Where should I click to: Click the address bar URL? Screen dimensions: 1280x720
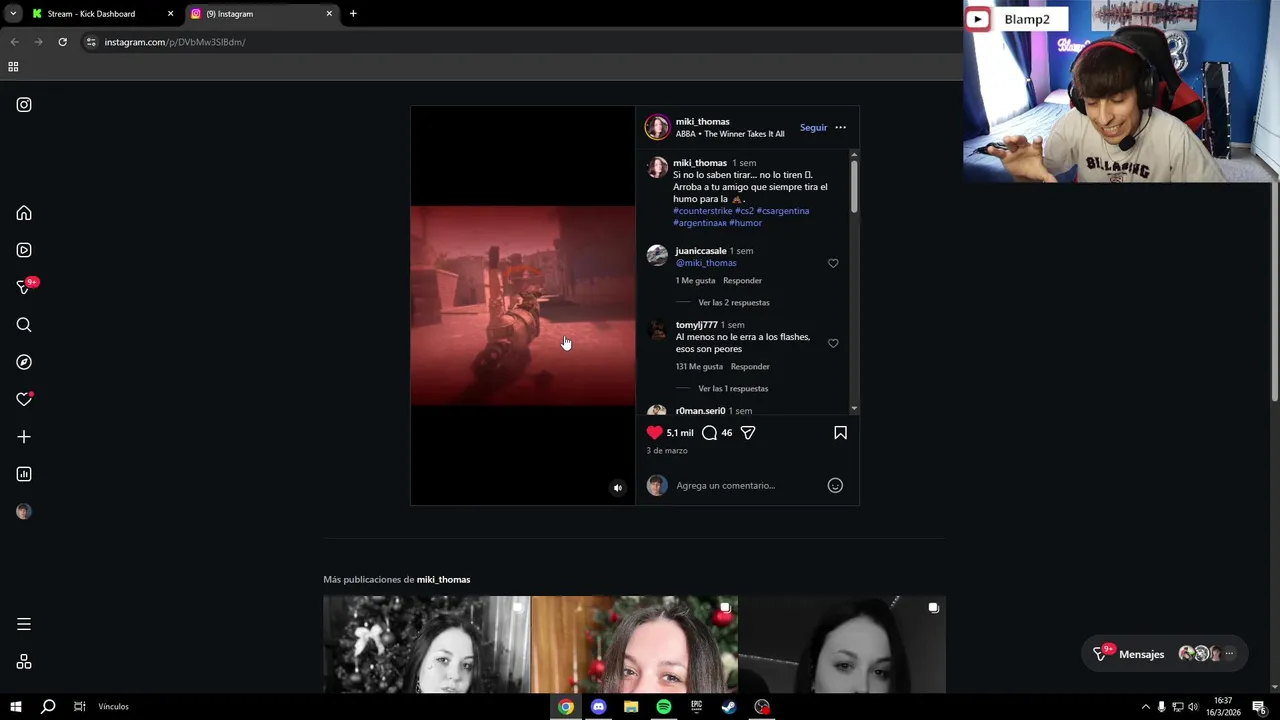175,42
